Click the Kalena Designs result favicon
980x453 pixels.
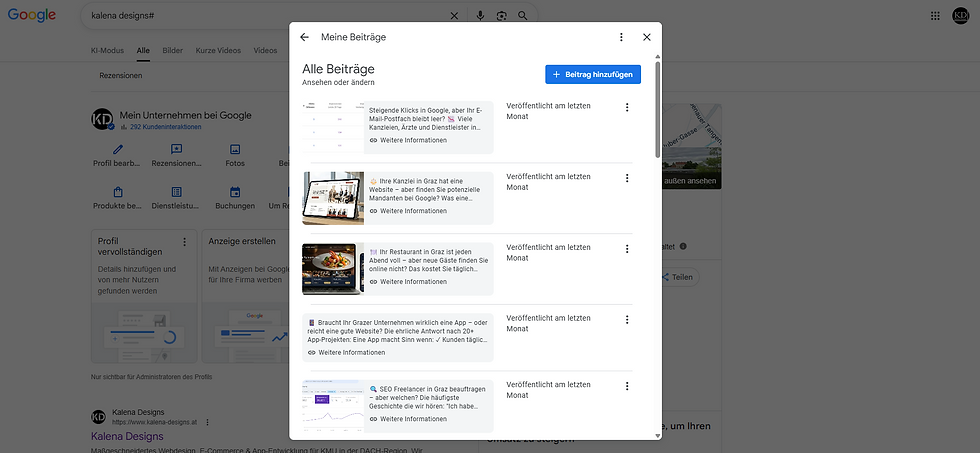click(99, 417)
